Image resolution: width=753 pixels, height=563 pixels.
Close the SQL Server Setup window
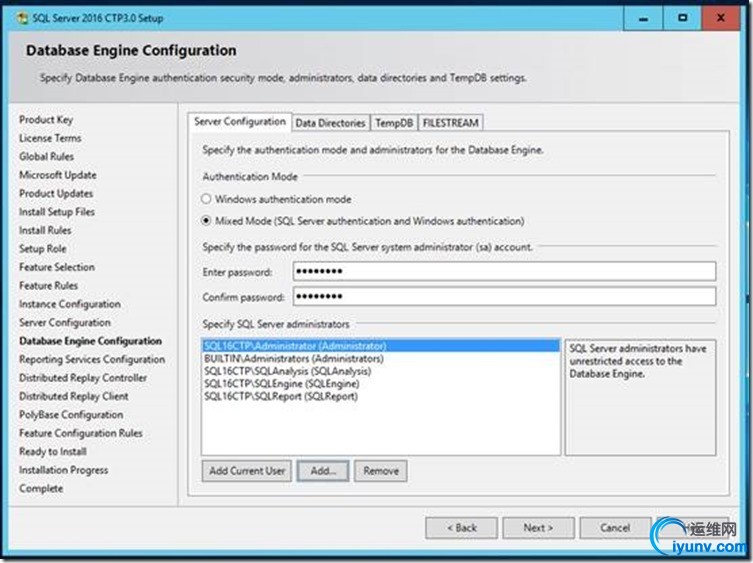pos(721,18)
